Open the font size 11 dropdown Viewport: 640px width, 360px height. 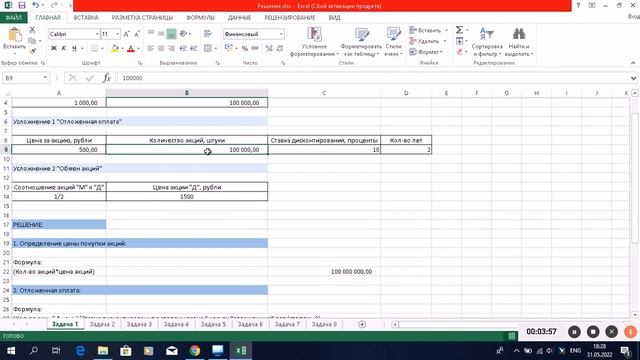[x=118, y=34]
